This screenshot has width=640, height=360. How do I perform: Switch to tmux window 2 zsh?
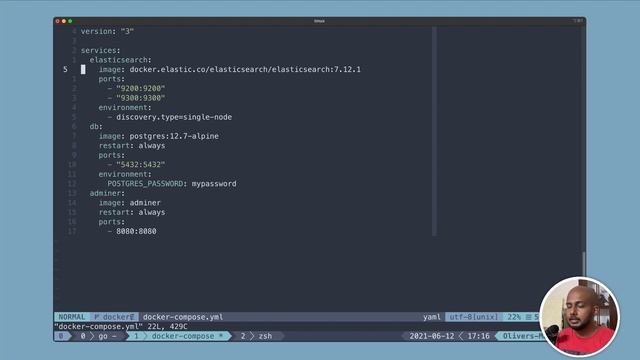256,336
